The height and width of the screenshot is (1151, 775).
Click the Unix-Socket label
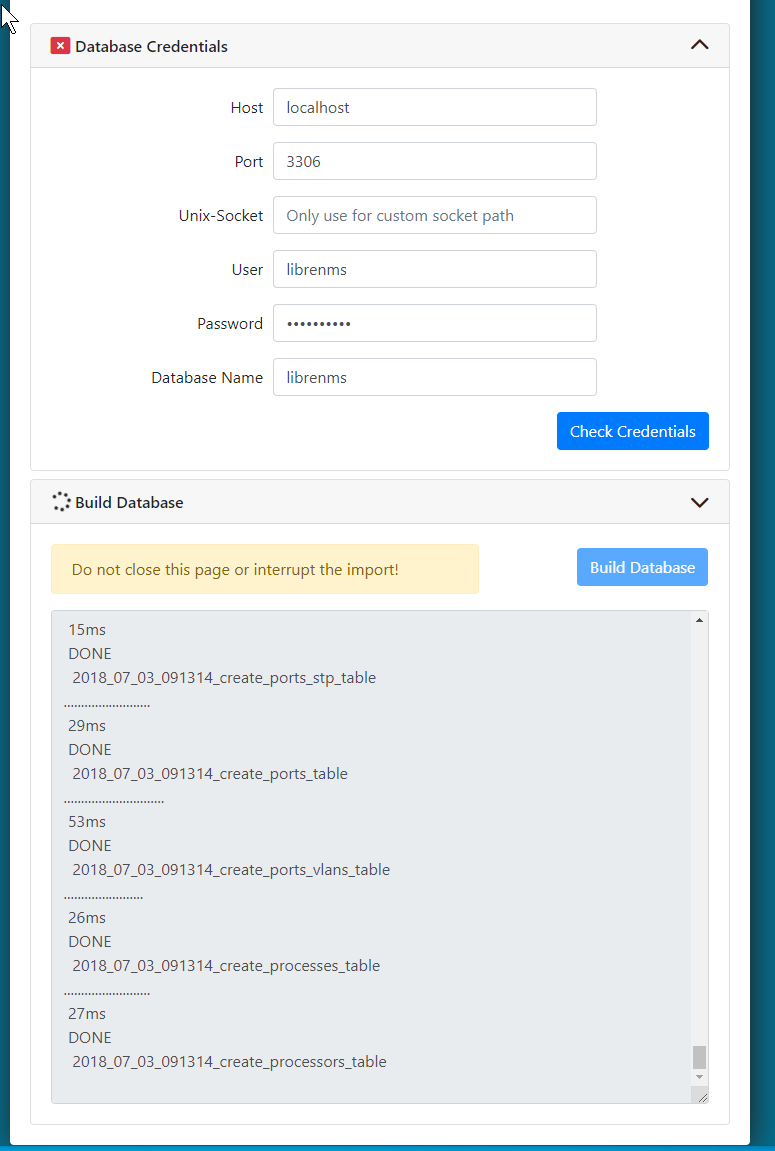pos(221,216)
